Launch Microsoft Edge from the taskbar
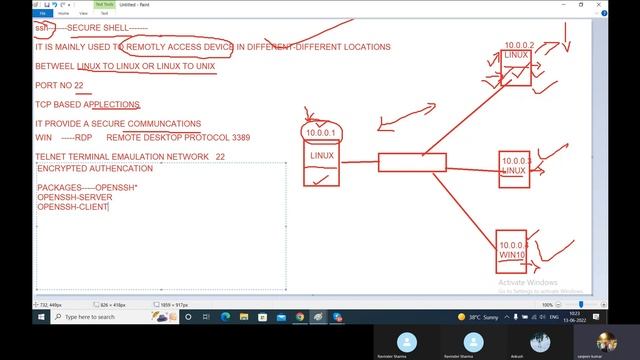 pos(225,317)
